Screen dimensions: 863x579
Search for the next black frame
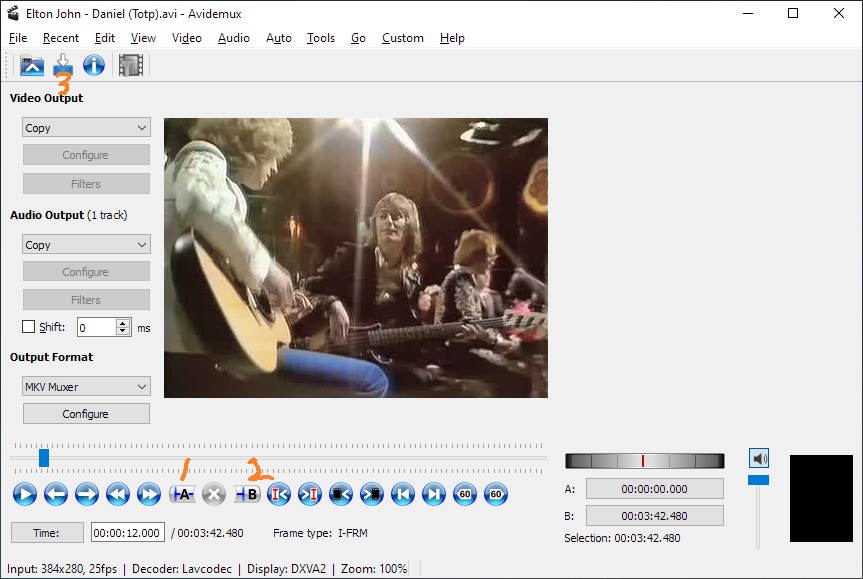pos(372,494)
